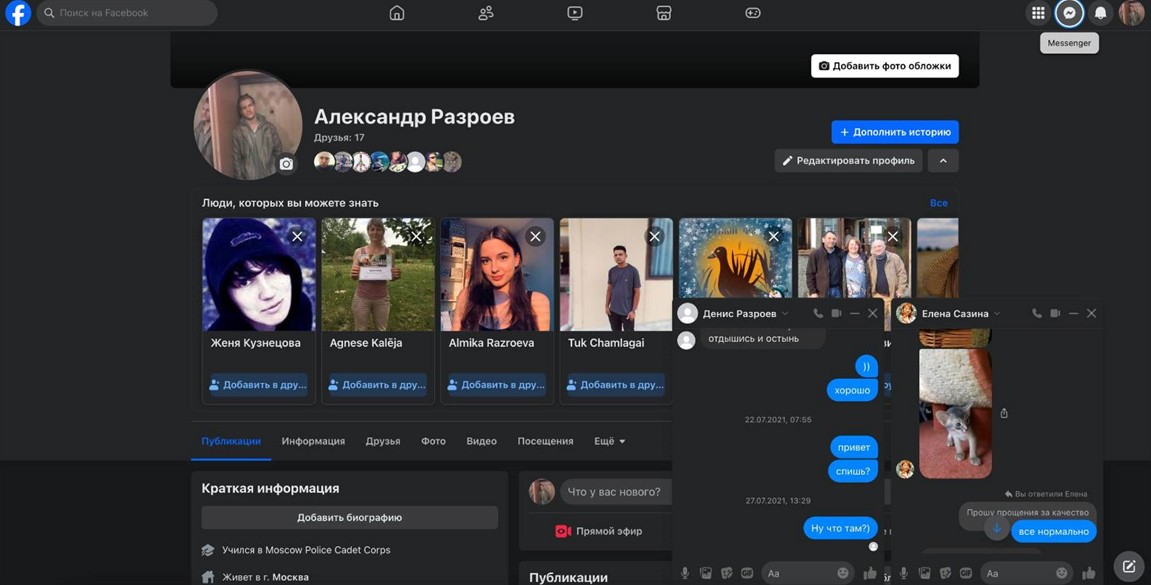Click microphone icon in Денис Разроев chat
Image resolution: width=1151 pixels, height=585 pixels.
(685, 573)
